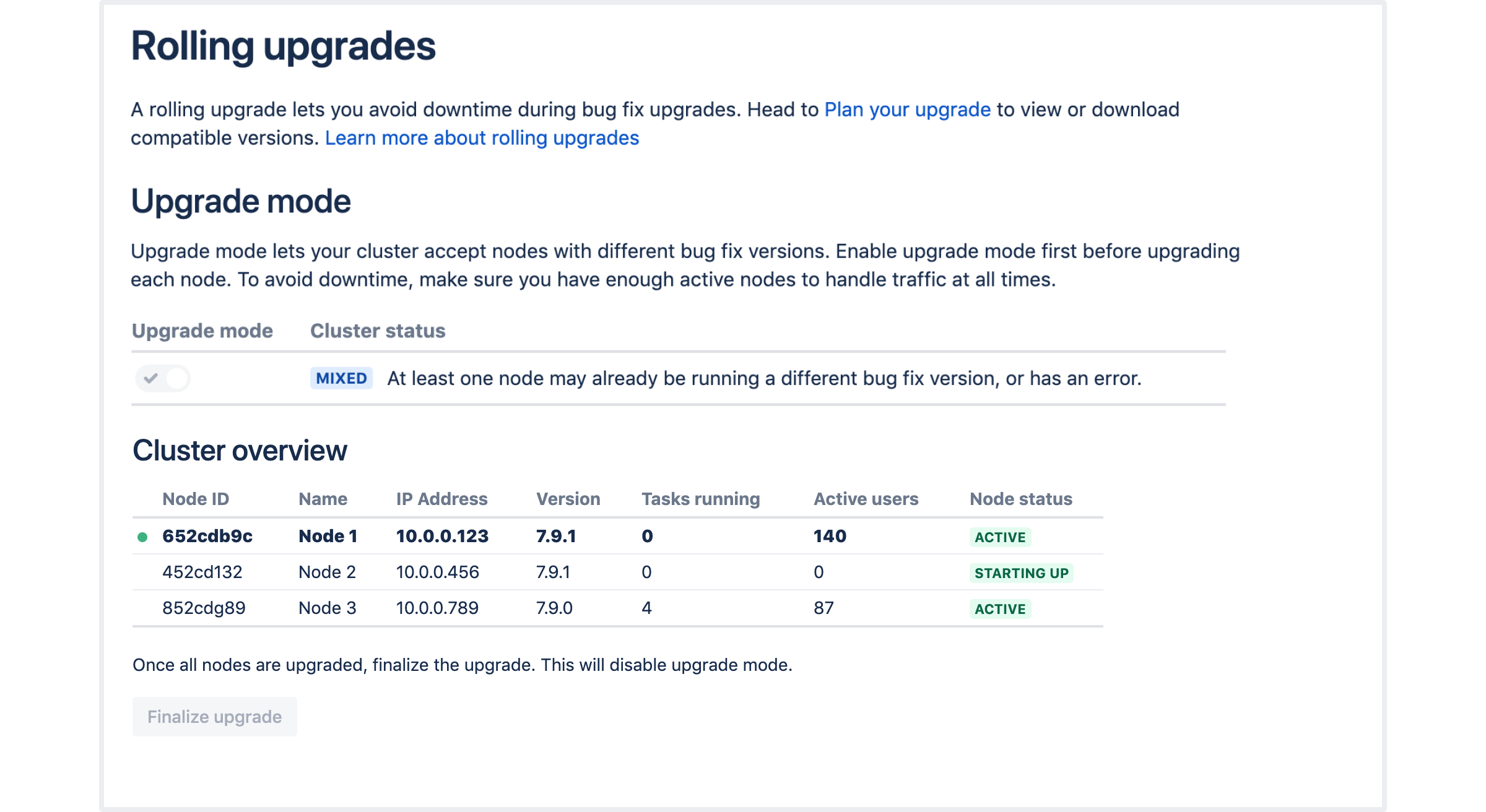Click the ACTIVE badge for Node 3

point(999,609)
